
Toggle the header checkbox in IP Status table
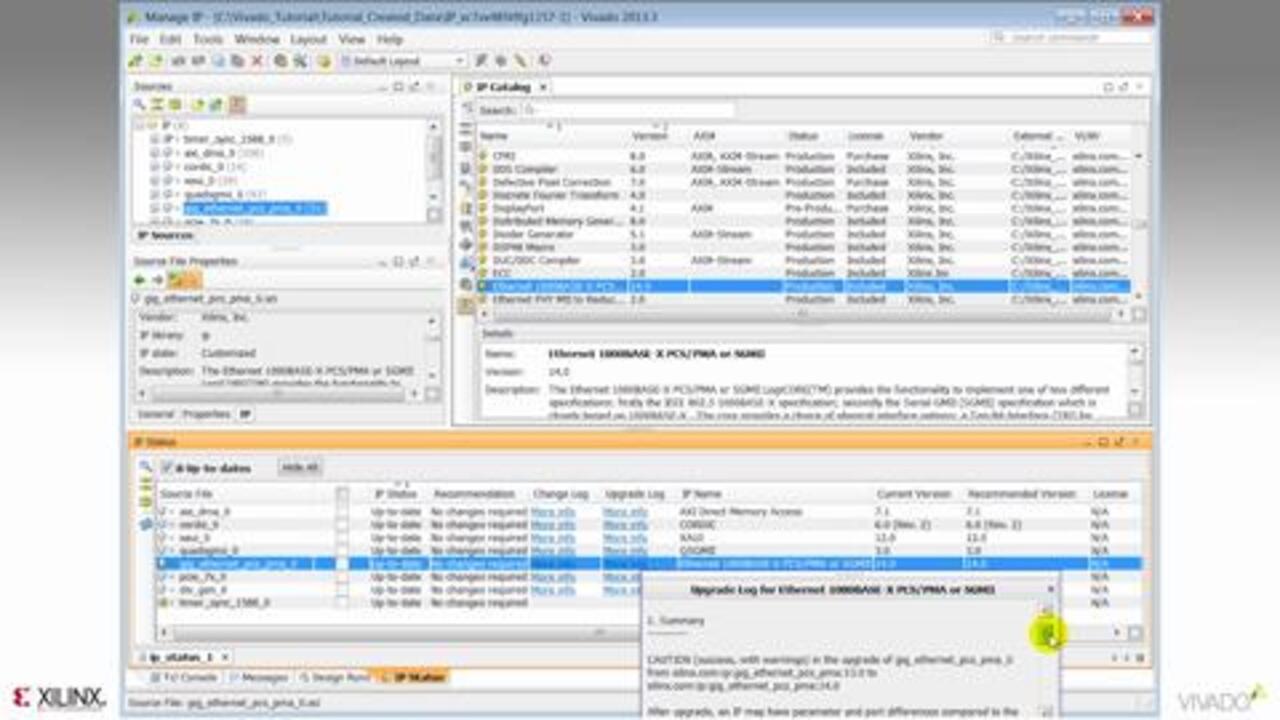tap(343, 494)
